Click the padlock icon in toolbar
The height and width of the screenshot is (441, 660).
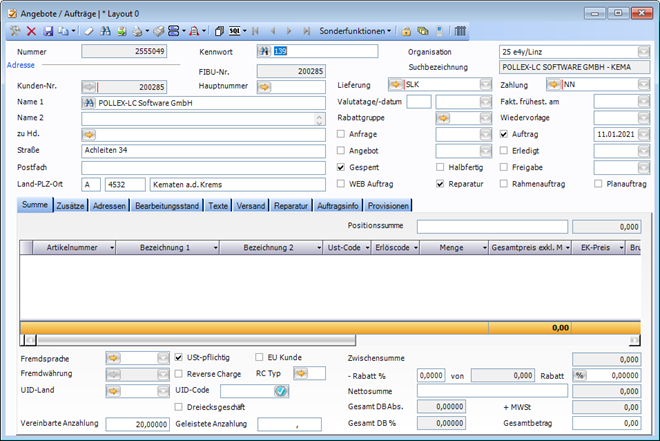[406, 31]
